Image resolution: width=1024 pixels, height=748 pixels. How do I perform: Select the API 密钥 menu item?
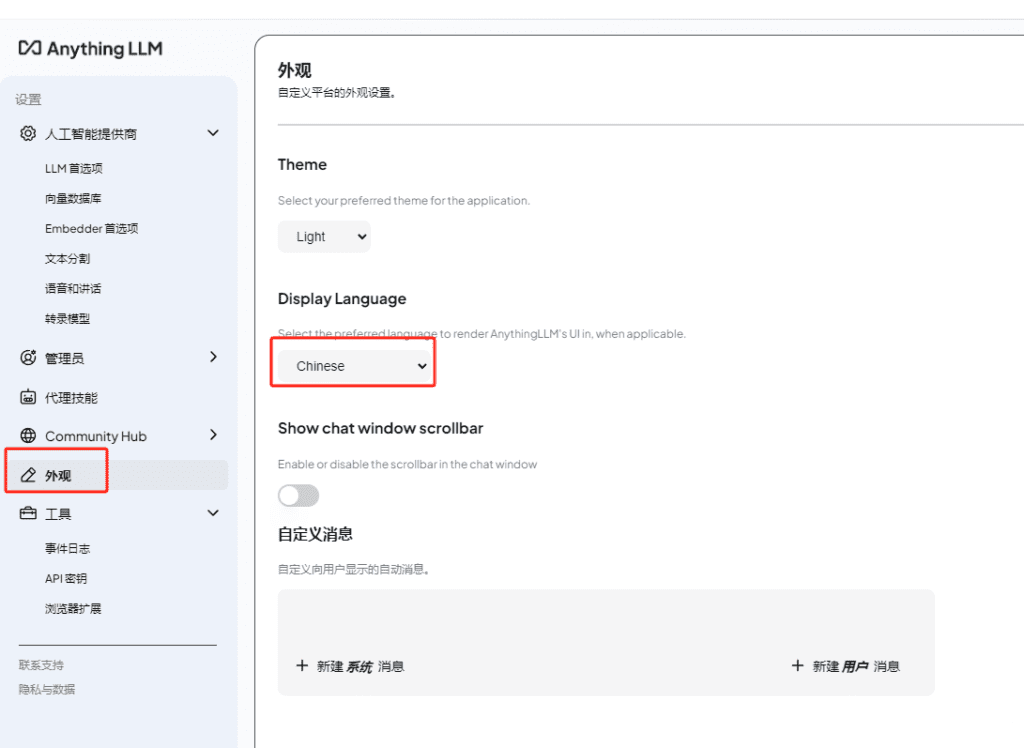(66, 579)
